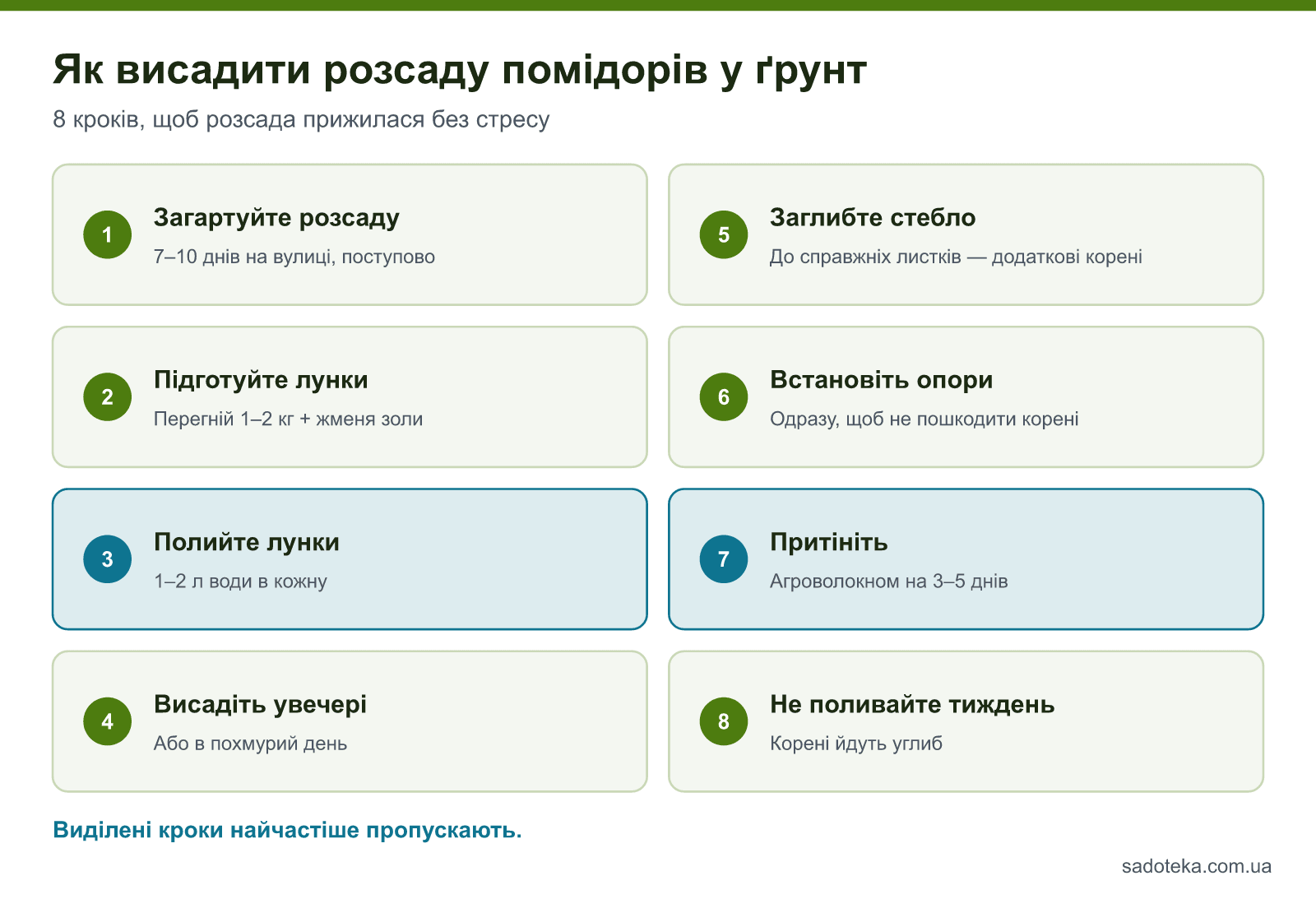Click the text 'Агроволокном на 3–5 днів'

coord(888,582)
